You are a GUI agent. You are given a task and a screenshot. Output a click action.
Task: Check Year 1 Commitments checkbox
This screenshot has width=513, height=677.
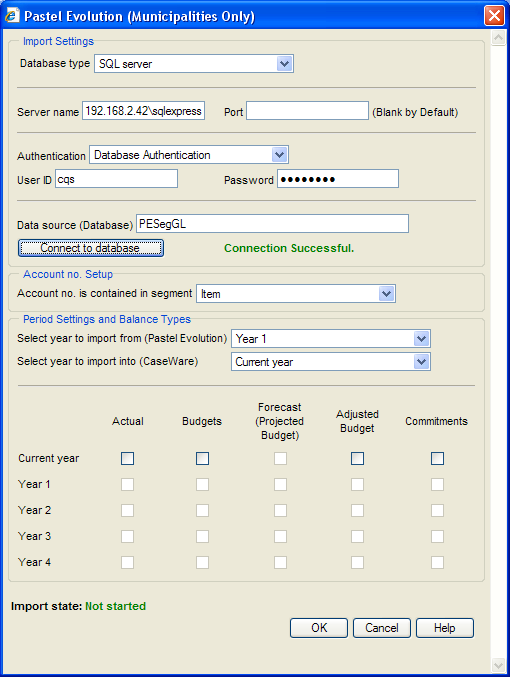coord(437,484)
